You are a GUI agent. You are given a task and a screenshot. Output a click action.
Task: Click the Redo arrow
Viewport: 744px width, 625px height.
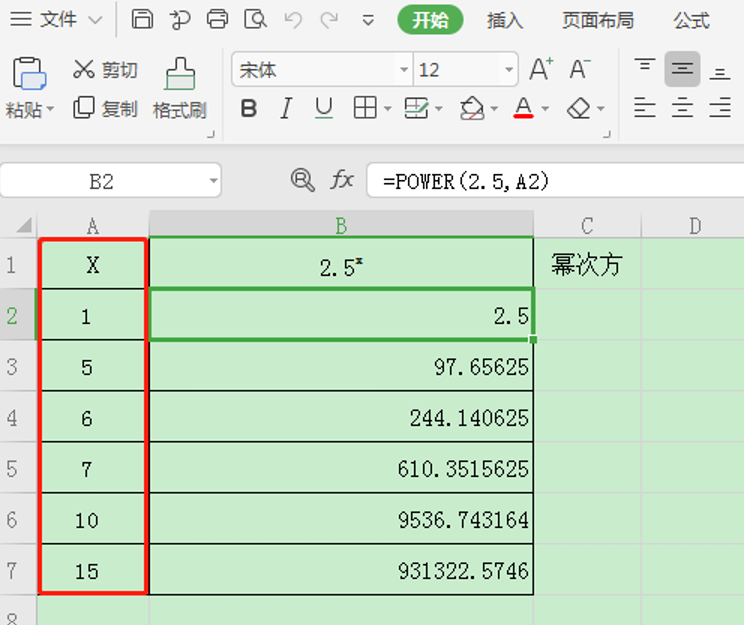329,20
